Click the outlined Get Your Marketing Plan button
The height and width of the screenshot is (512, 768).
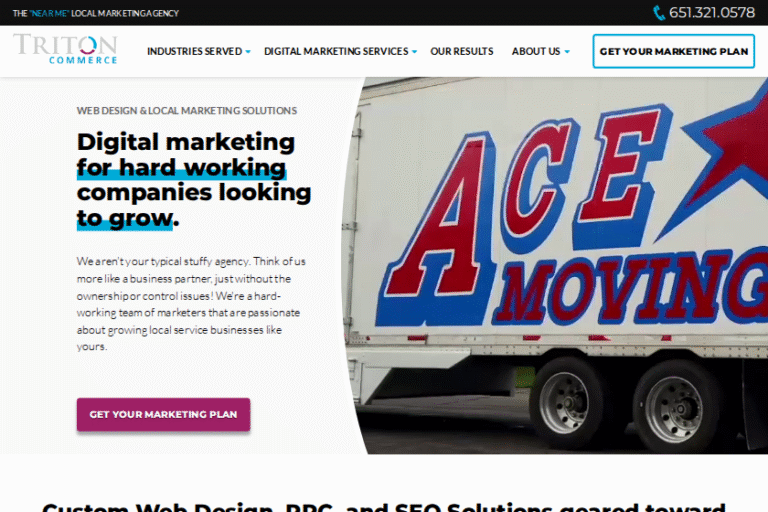(x=673, y=51)
